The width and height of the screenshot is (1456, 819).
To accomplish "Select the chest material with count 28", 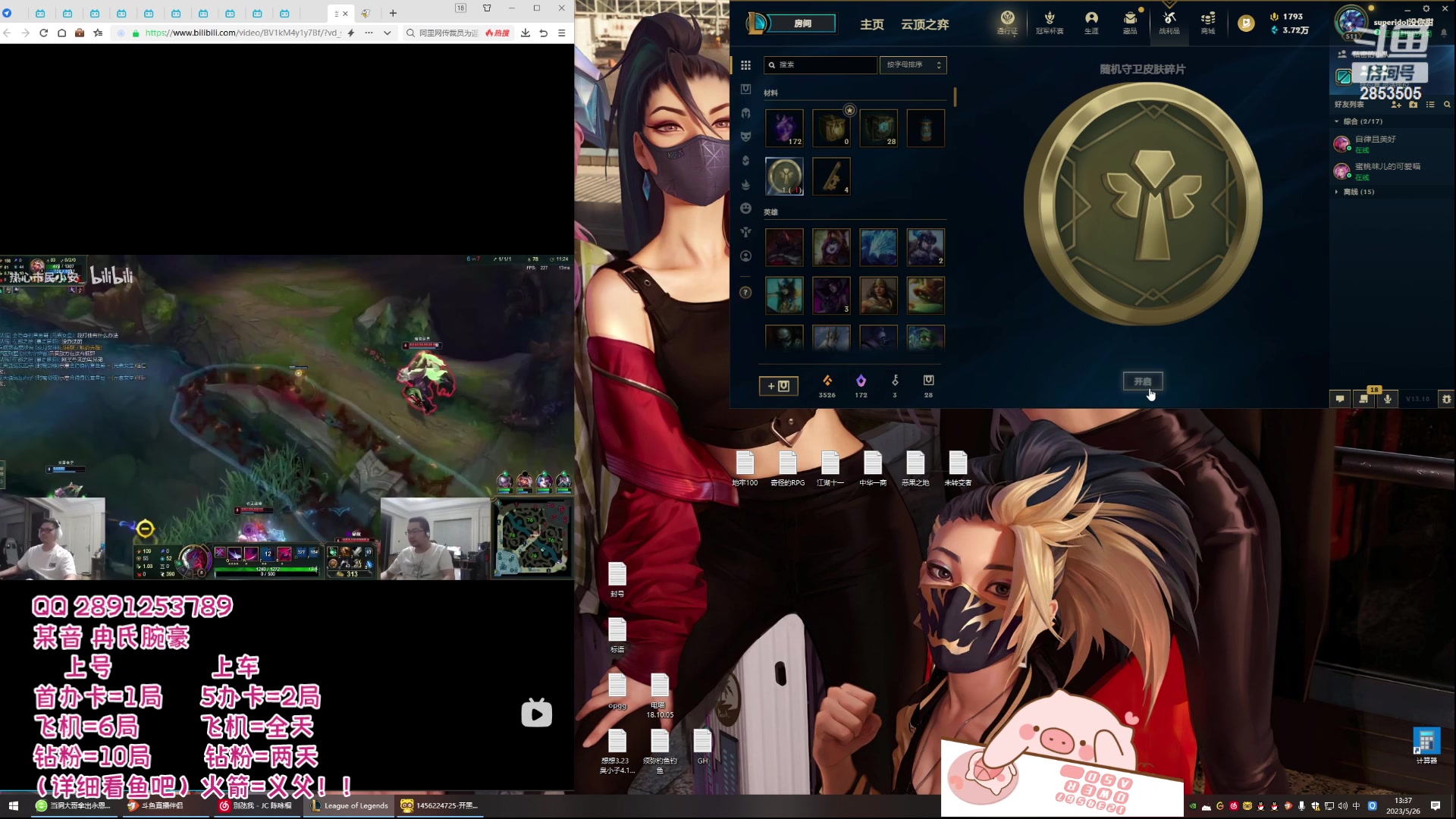I will pos(879,127).
